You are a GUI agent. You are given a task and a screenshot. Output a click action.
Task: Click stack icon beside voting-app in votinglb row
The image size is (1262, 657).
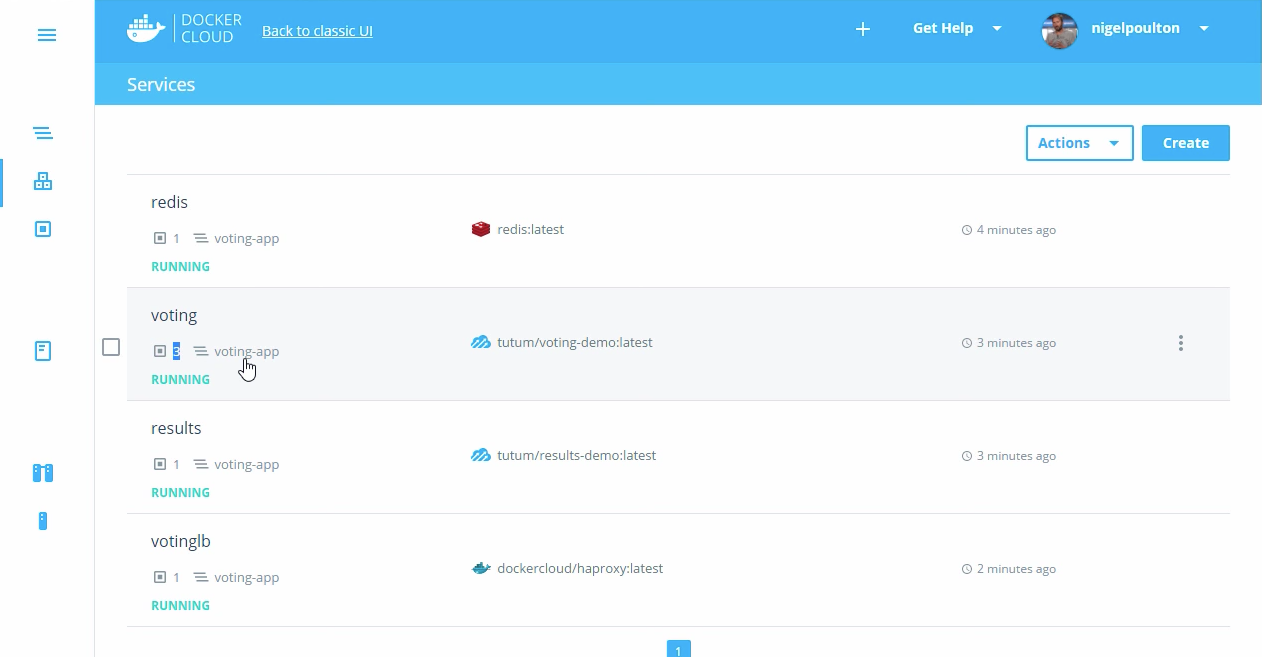[x=201, y=577]
